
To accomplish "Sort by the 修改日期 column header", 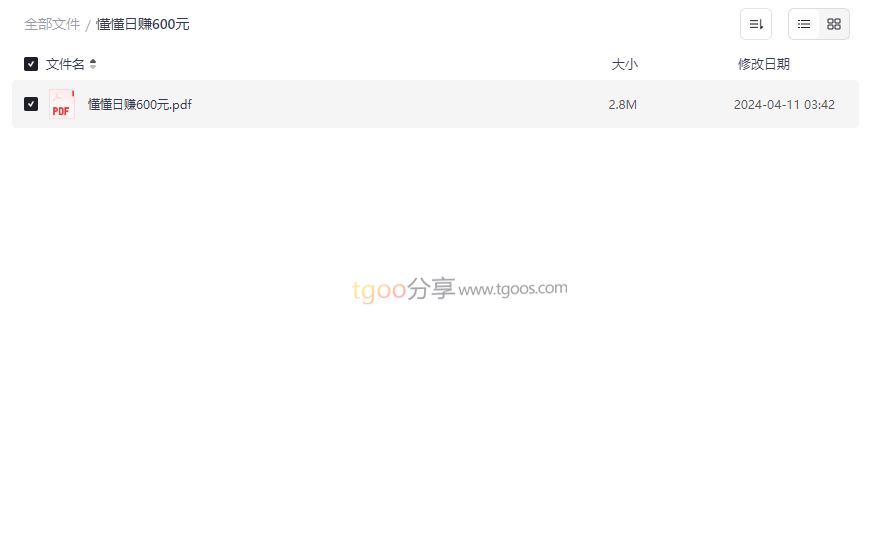I will pyautogui.click(x=764, y=64).
